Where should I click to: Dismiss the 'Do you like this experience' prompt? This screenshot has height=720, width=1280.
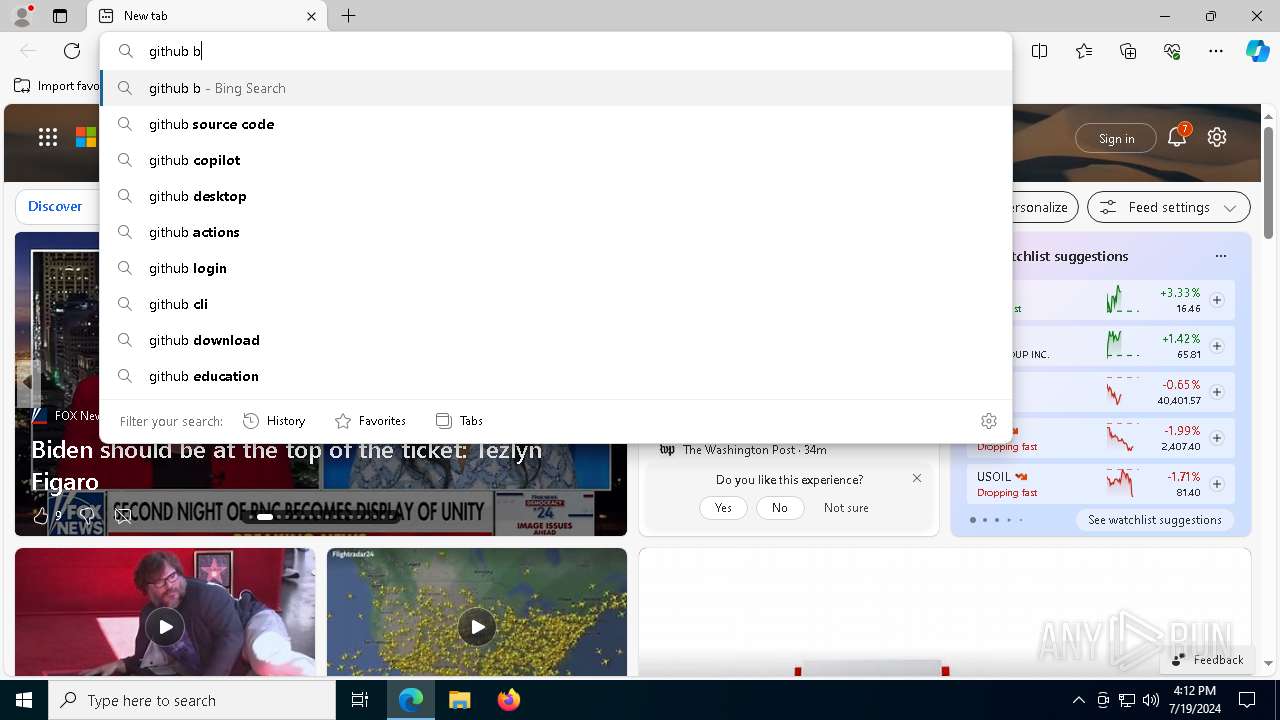[917, 478]
